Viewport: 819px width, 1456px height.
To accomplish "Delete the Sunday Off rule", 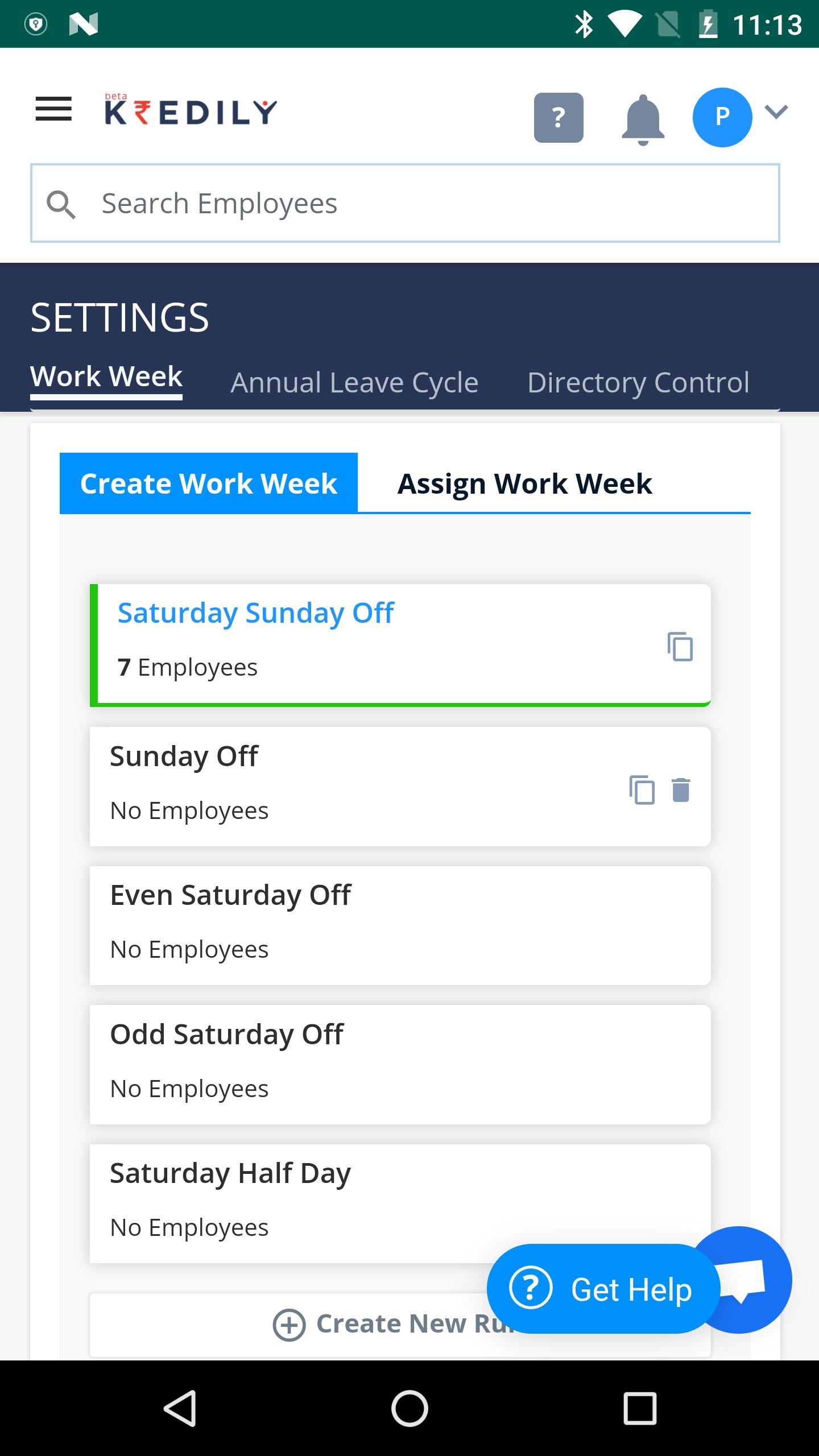I will (x=681, y=790).
